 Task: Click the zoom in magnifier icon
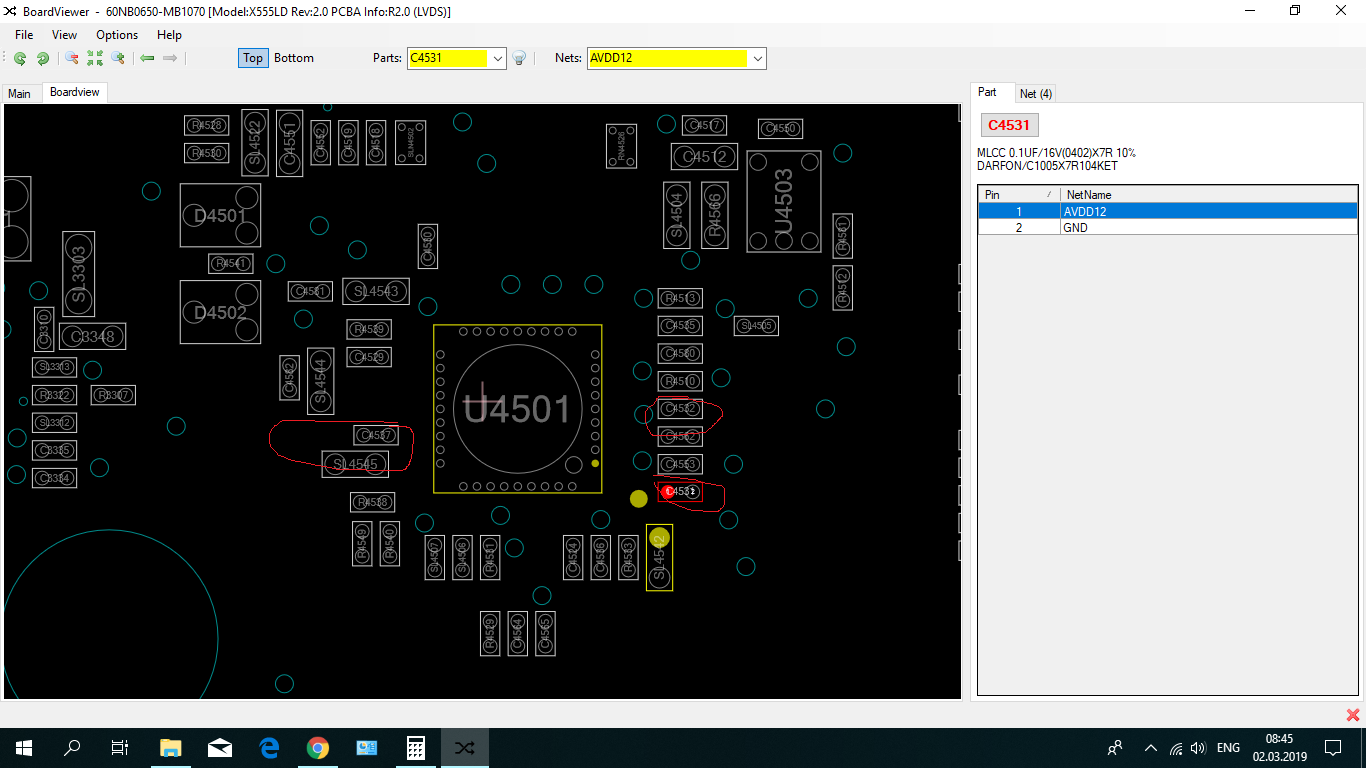point(118,58)
